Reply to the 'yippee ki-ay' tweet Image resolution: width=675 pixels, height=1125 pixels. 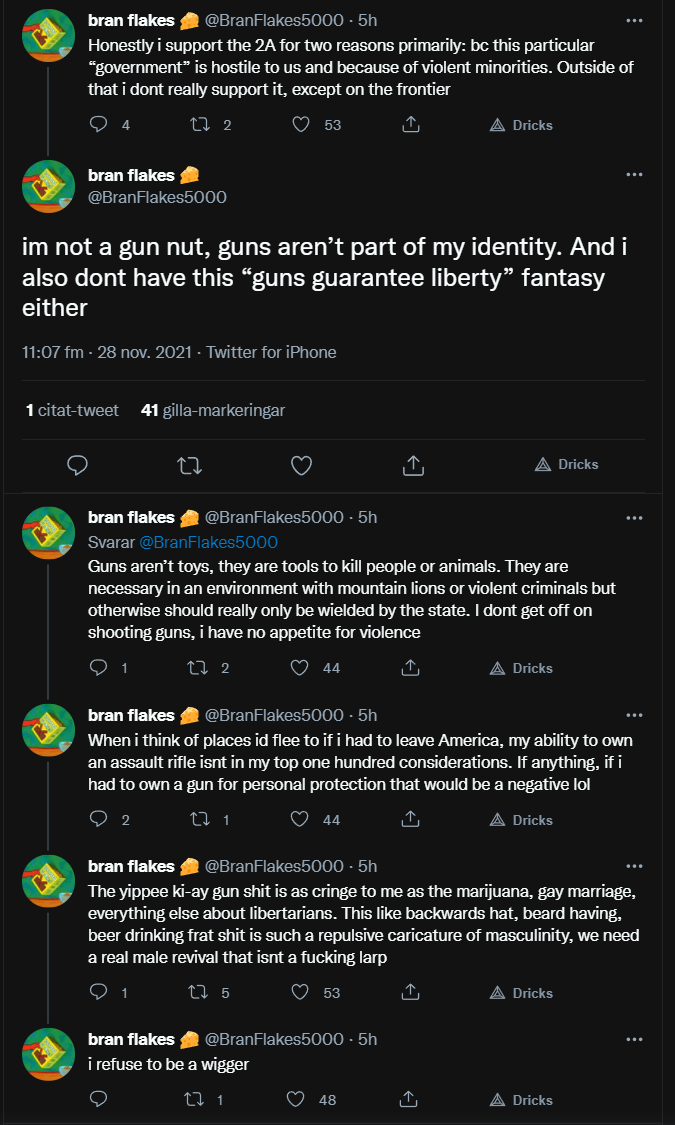click(98, 993)
